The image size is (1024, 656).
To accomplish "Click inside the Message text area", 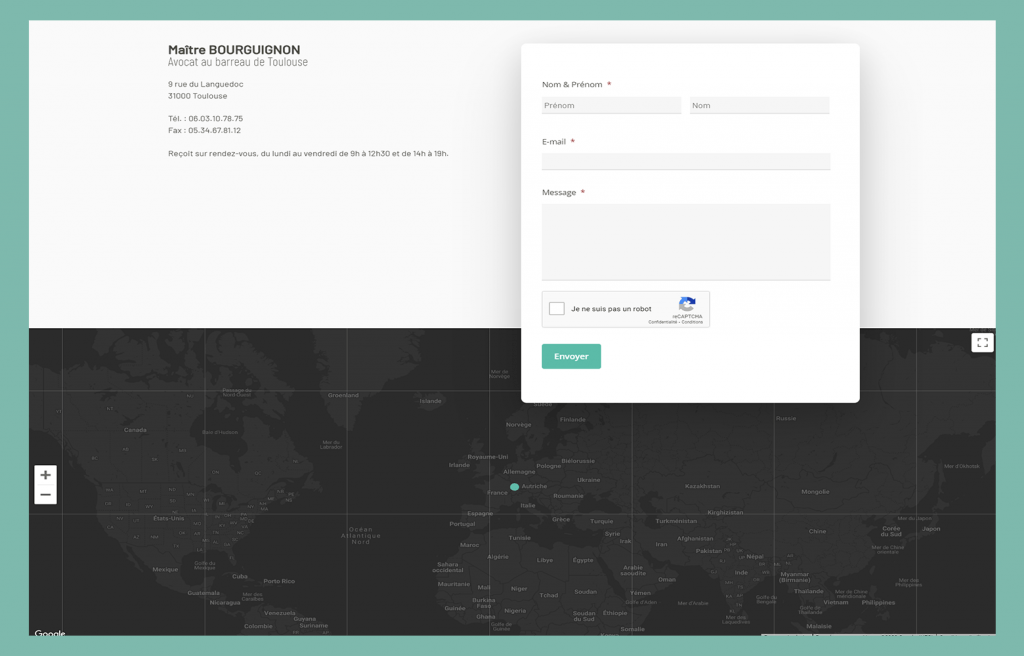I will pos(686,242).
